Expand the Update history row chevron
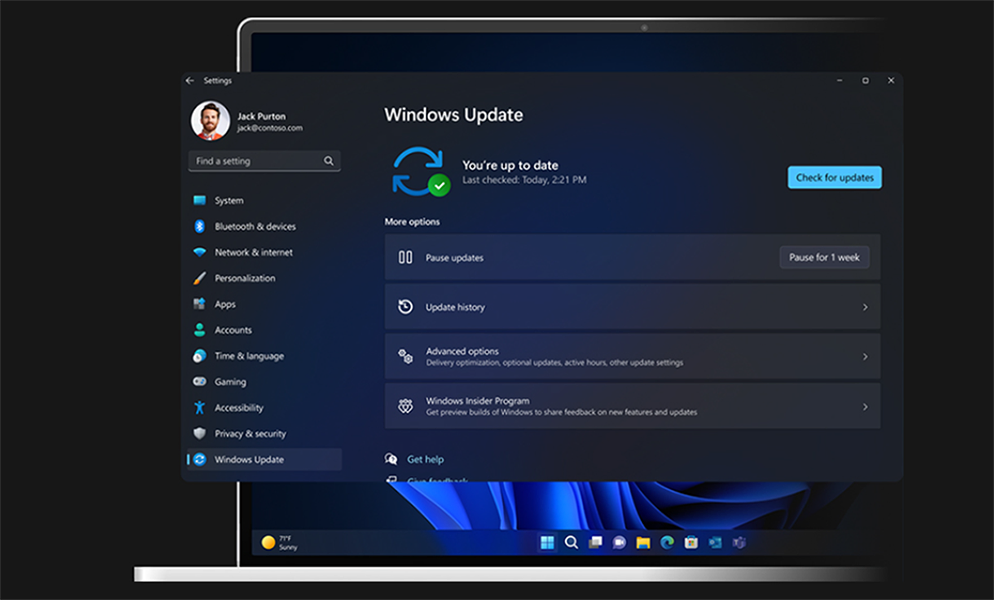The height and width of the screenshot is (600, 994). pos(865,308)
